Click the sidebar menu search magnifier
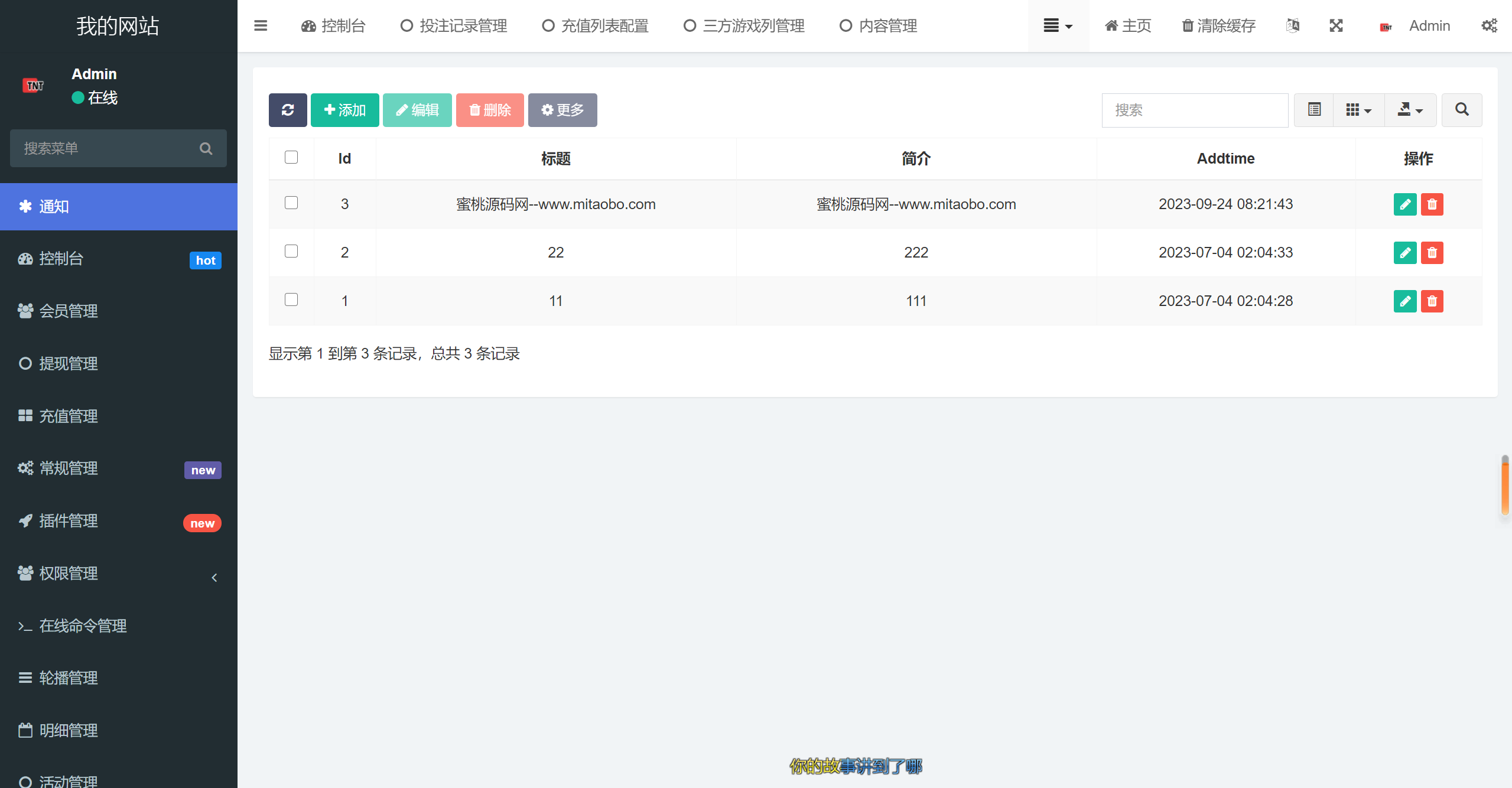Viewport: 1512px width, 788px height. (x=206, y=148)
